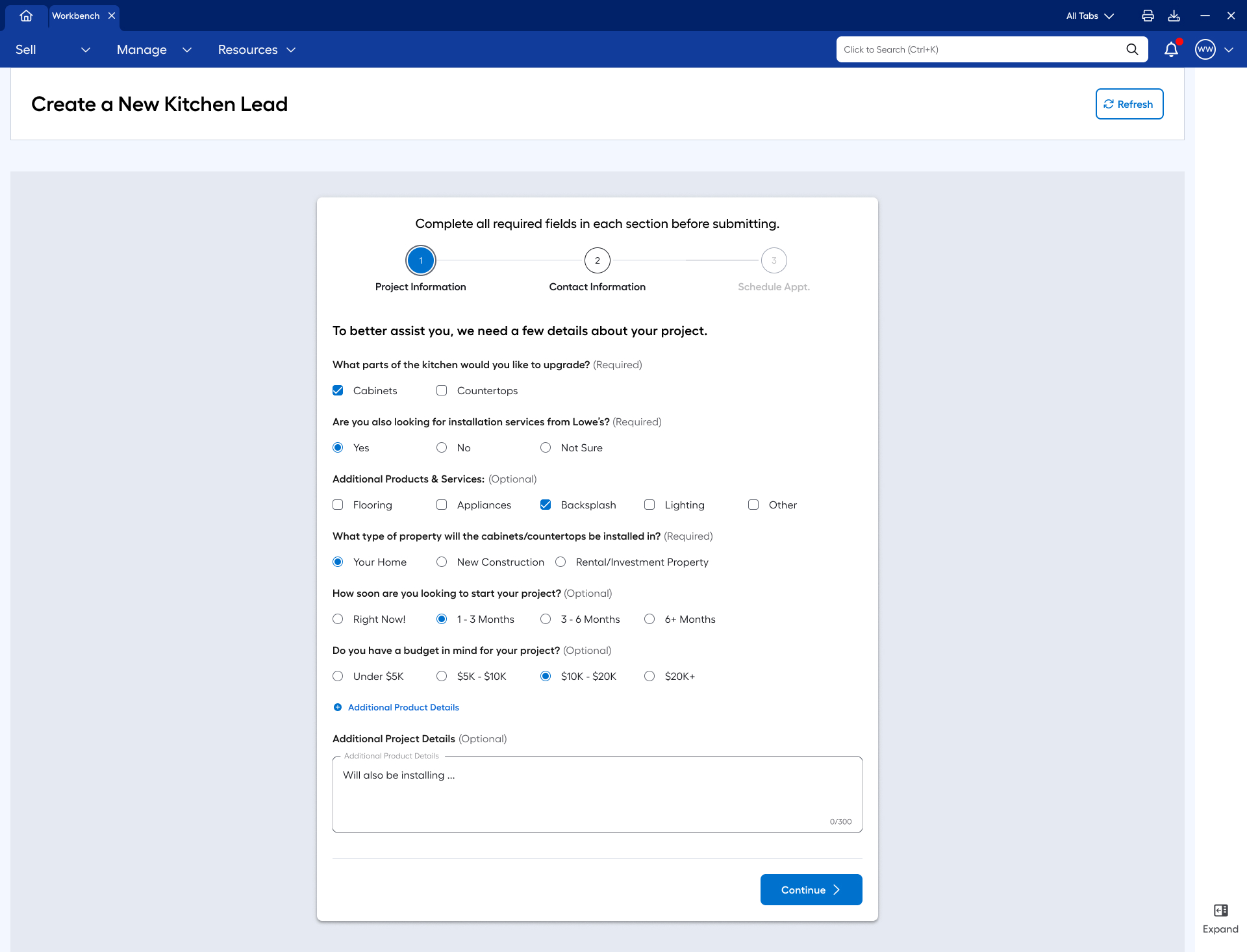Click the plus icon beside Additional Product Details

[338, 708]
